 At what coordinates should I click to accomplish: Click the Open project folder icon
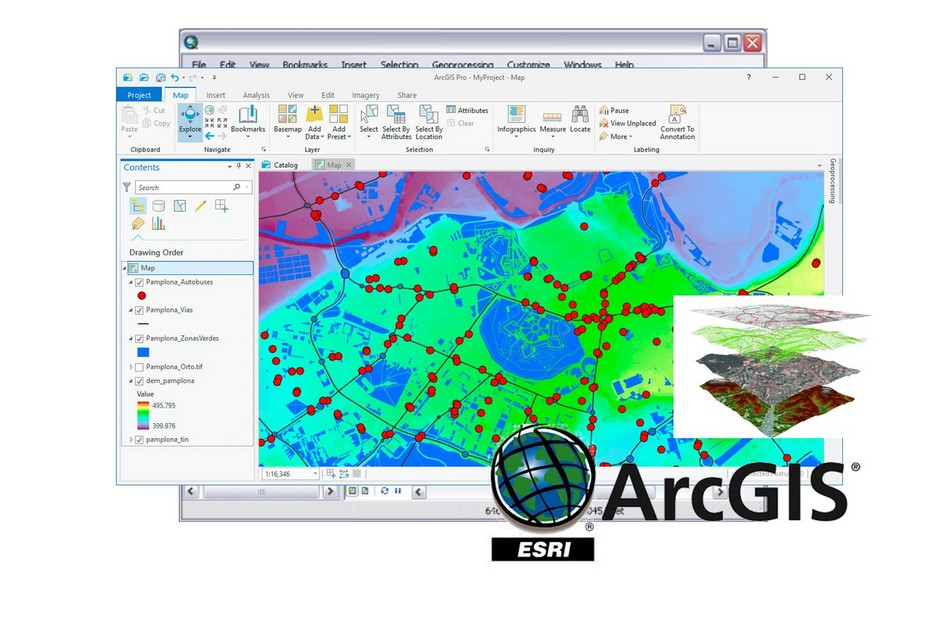(144, 78)
